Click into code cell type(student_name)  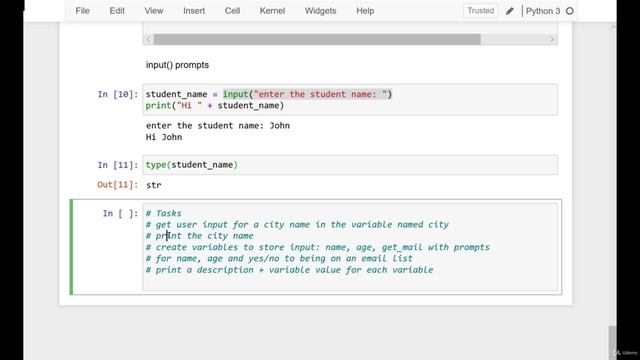click(x=350, y=165)
